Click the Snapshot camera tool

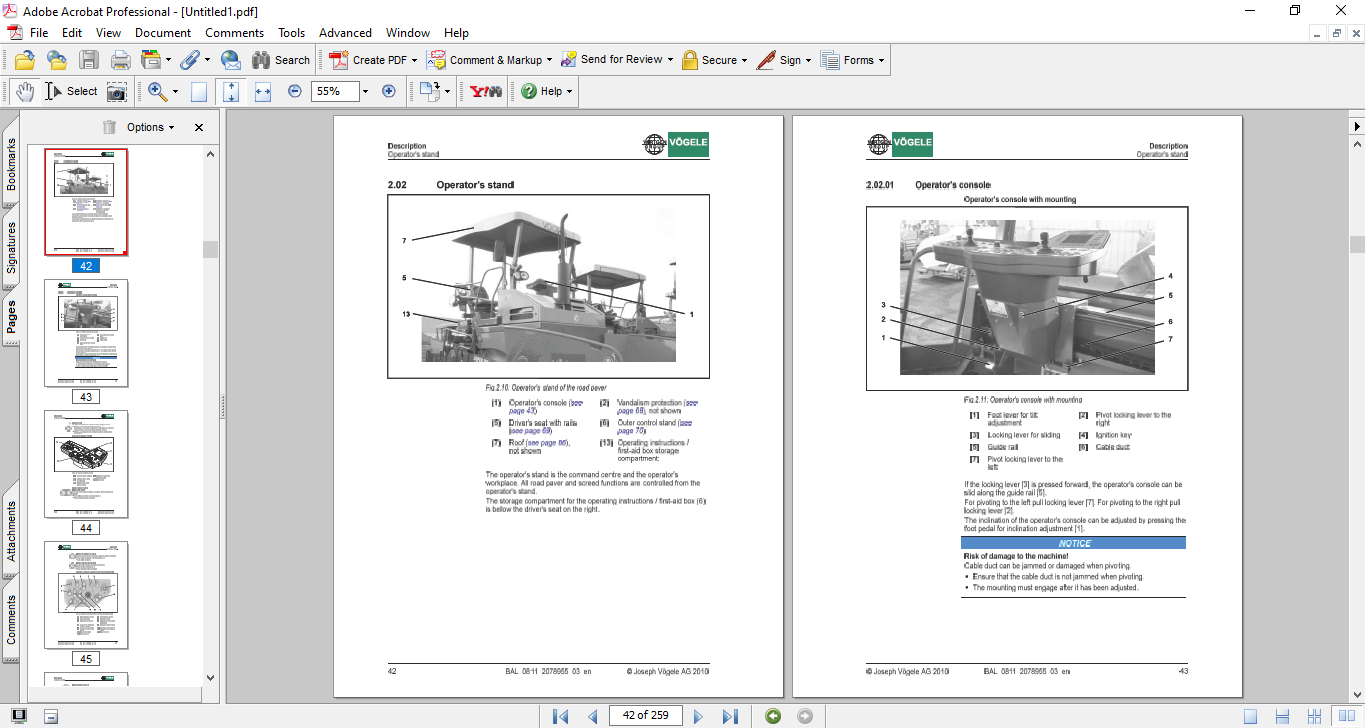tap(117, 91)
